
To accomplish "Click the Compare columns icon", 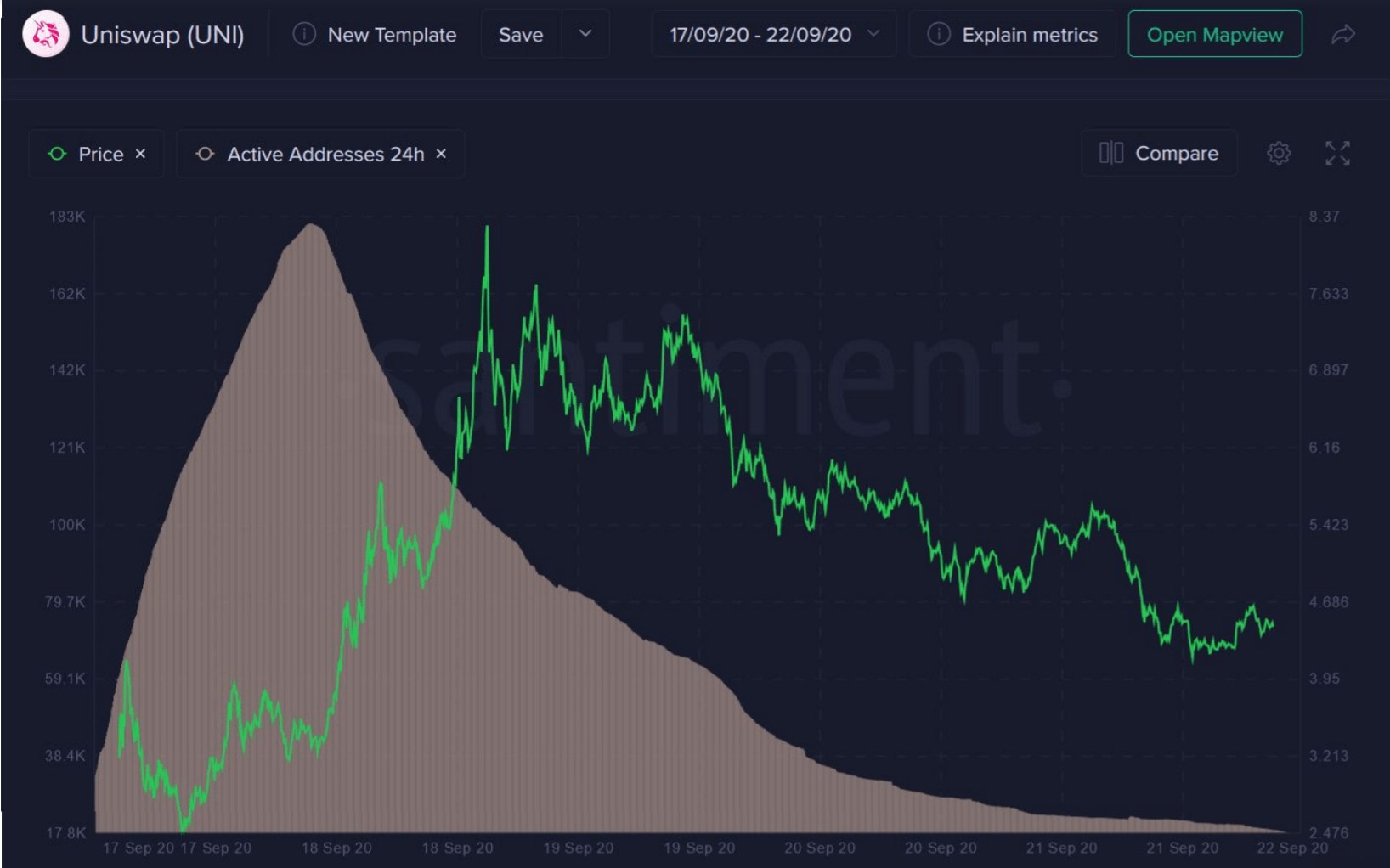I will (1111, 153).
